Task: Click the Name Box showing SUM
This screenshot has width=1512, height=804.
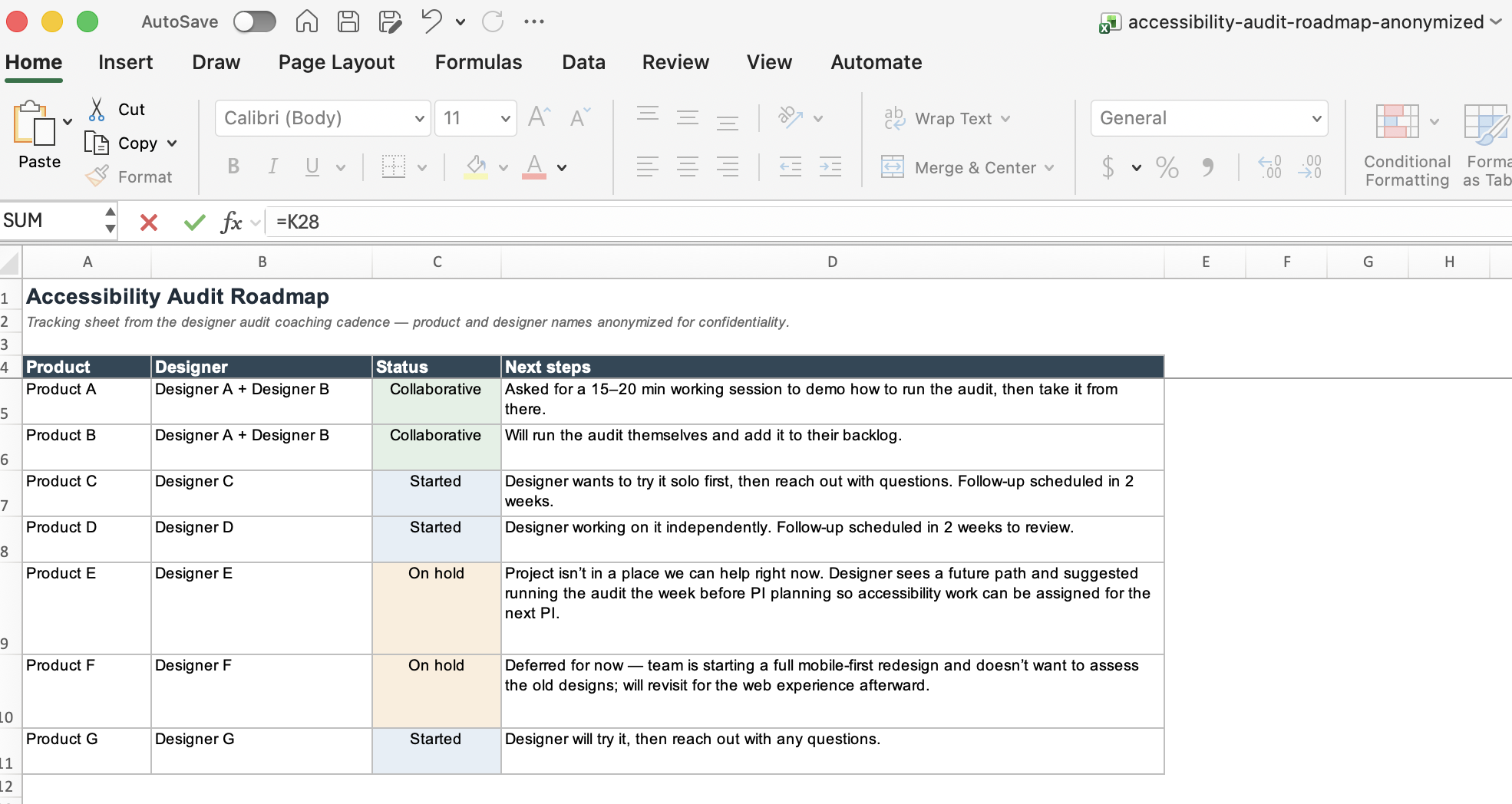Action: tap(51, 221)
